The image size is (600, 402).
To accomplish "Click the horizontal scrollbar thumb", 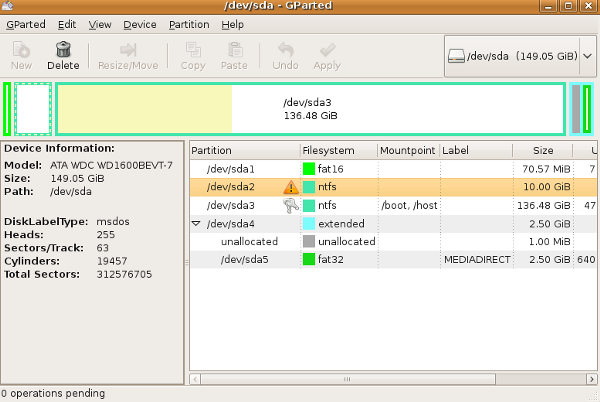I will pyautogui.click(x=348, y=379).
